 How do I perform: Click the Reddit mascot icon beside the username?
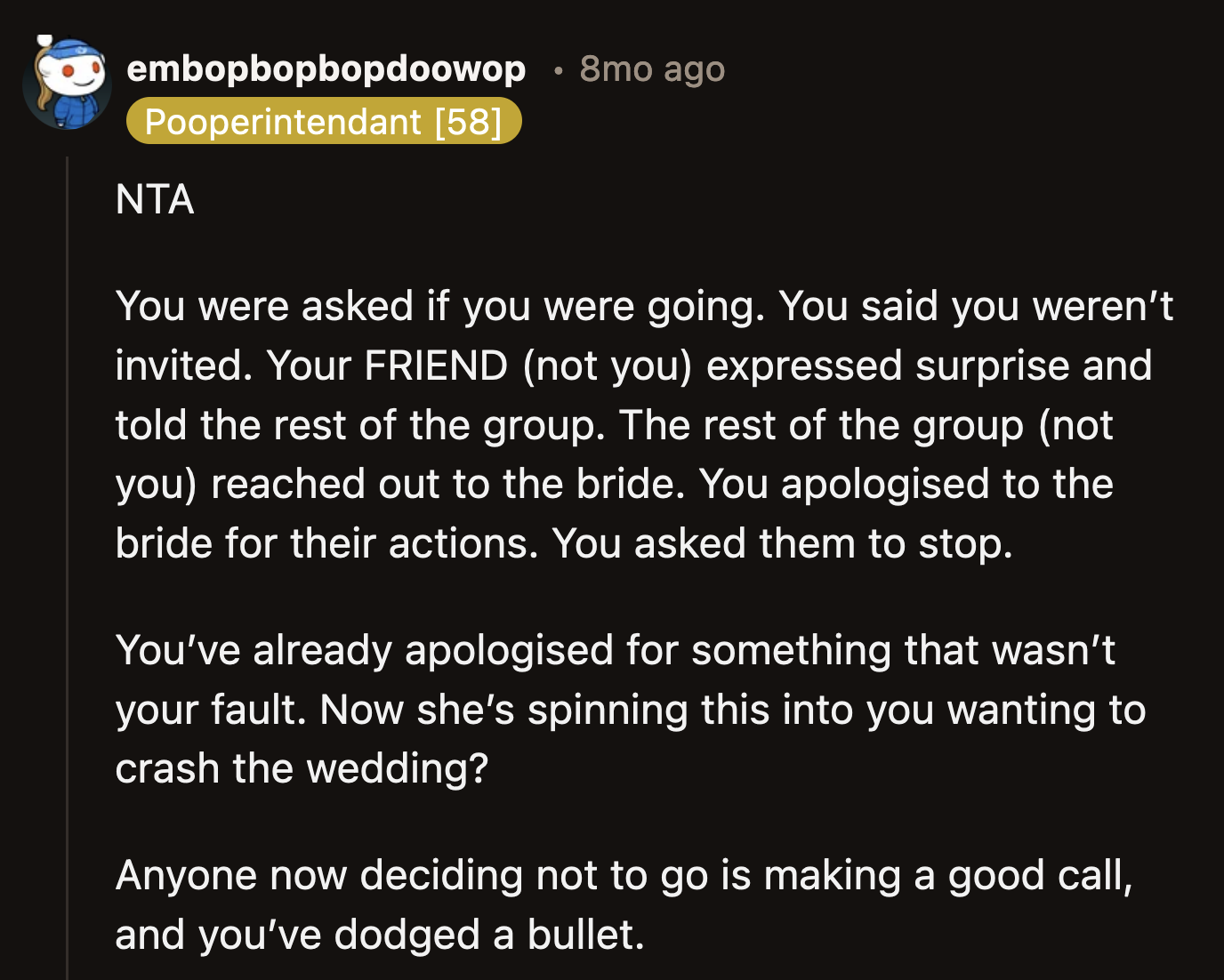[x=68, y=82]
